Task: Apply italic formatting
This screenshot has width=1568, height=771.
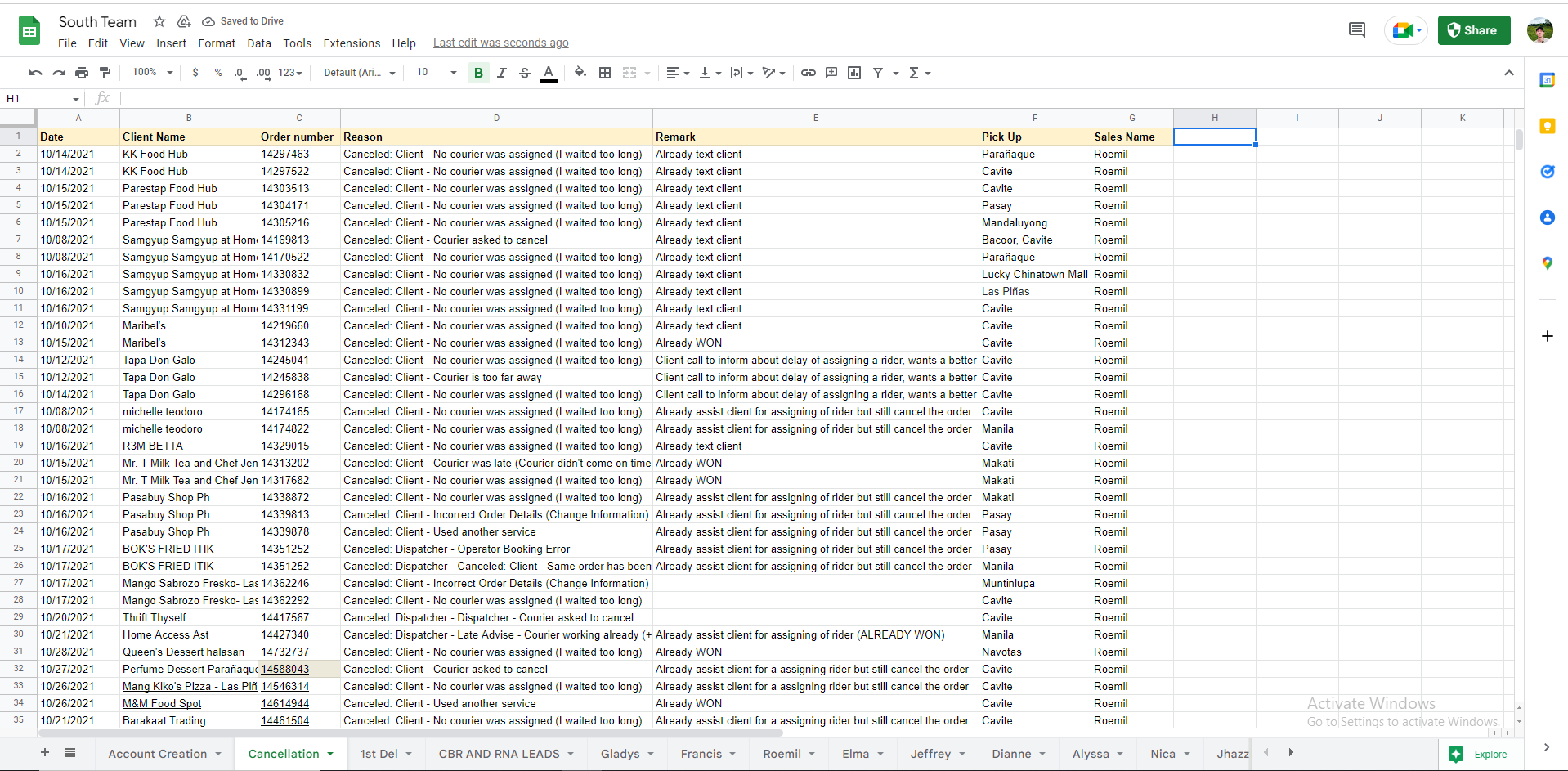Action: click(x=502, y=73)
